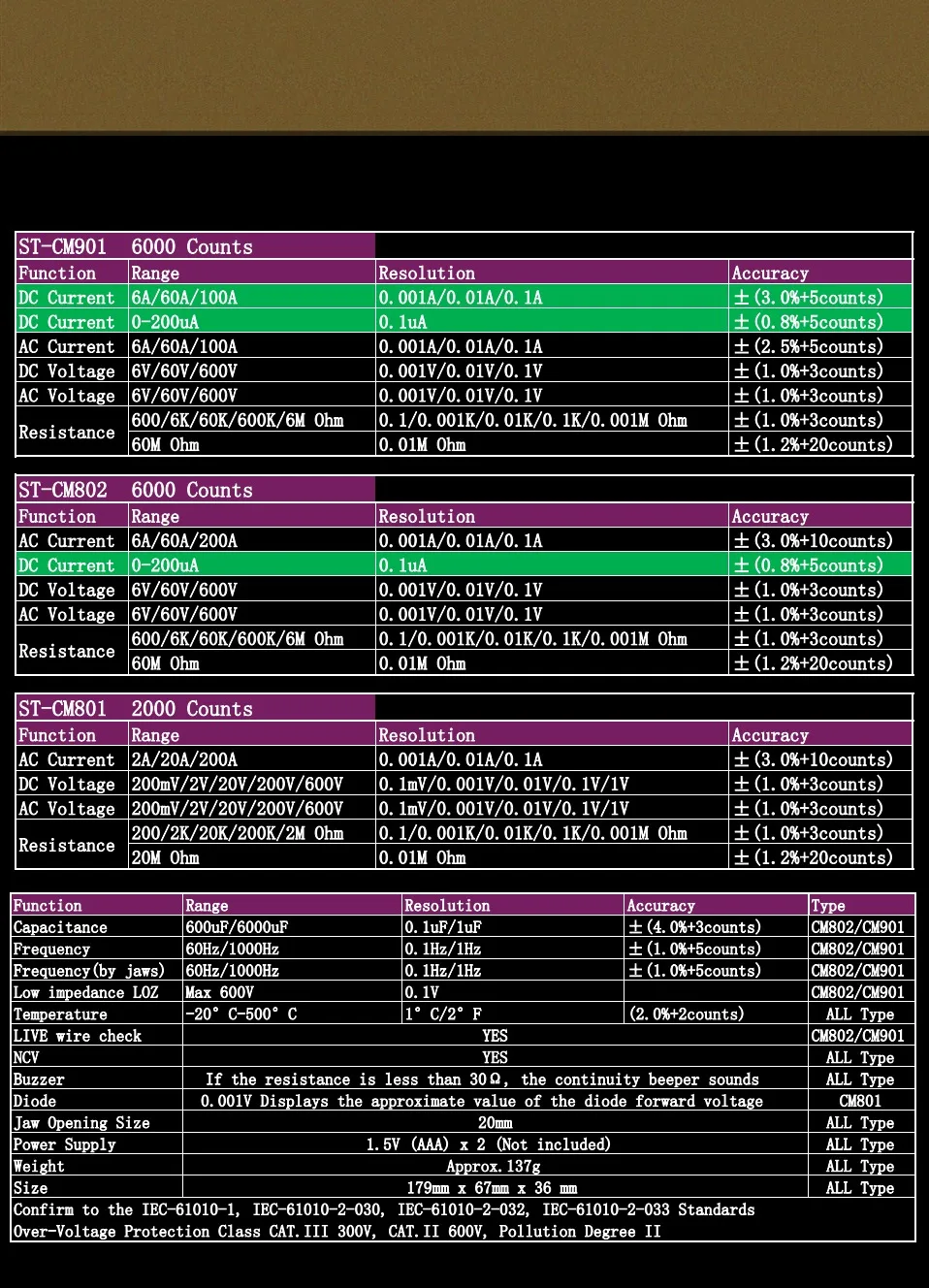This screenshot has width=929, height=1288.
Task: Select the continuity beeper description text
Action: tap(482, 1079)
